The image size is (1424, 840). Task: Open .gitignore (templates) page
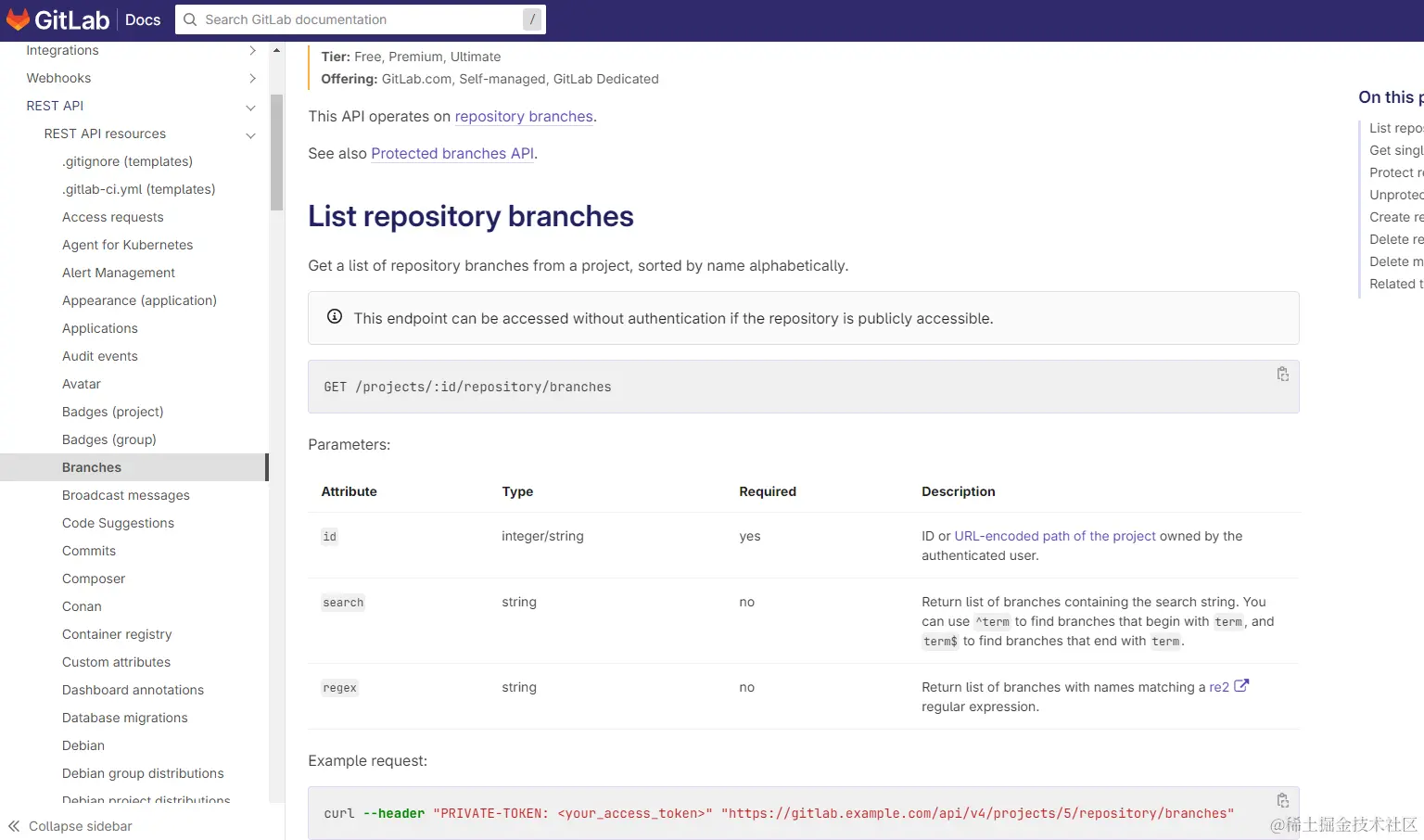[127, 161]
